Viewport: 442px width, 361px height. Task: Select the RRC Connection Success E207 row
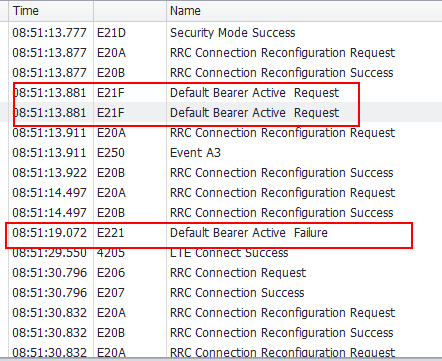[x=221, y=293]
